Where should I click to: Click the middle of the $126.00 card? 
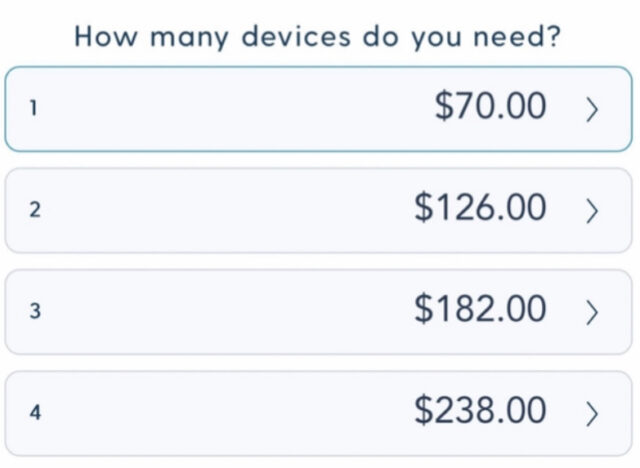[318, 211]
